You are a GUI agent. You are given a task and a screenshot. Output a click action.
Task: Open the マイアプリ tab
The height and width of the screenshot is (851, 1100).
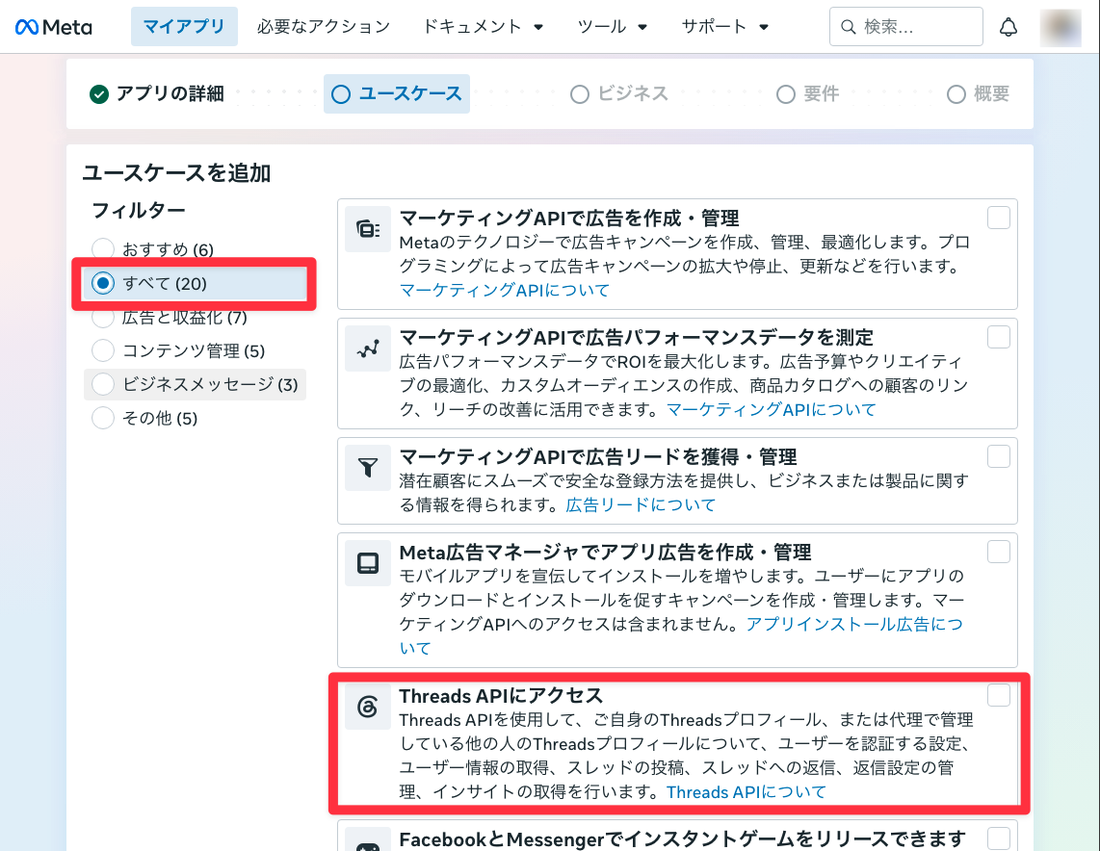click(x=184, y=27)
